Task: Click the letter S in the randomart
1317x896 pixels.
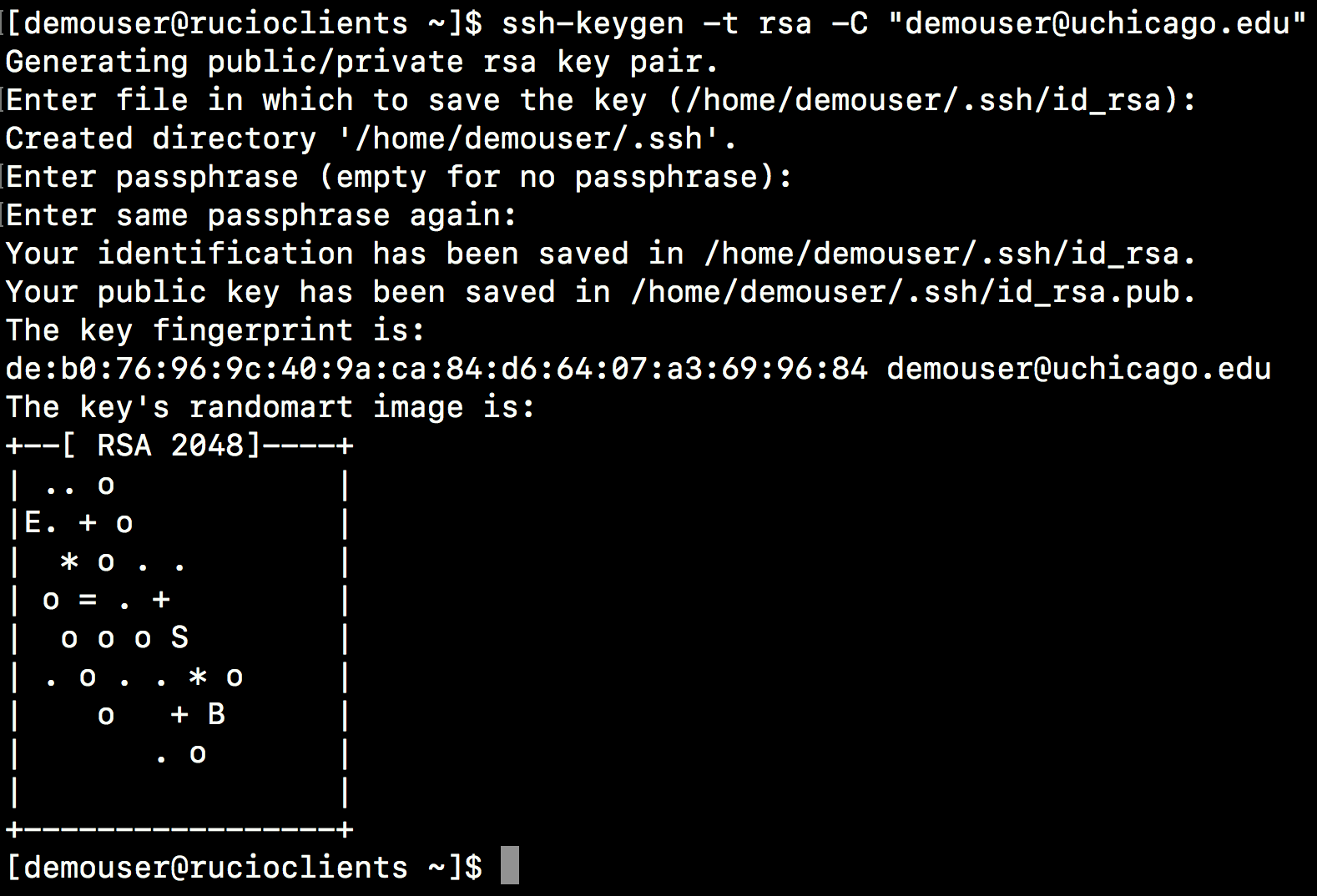Action: tap(179, 638)
